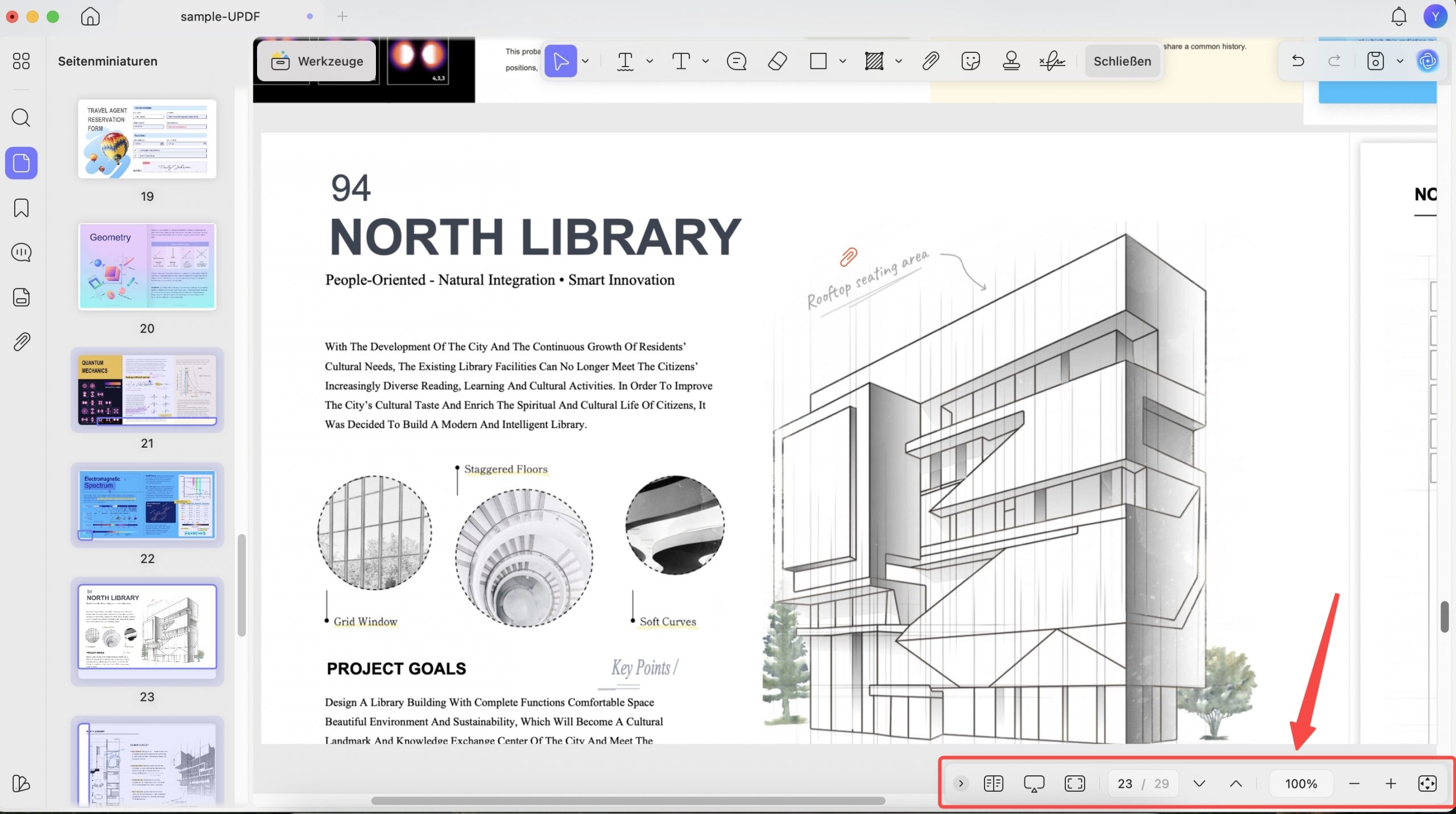1456x814 pixels.
Task: Click the save document icon
Action: 1375,61
